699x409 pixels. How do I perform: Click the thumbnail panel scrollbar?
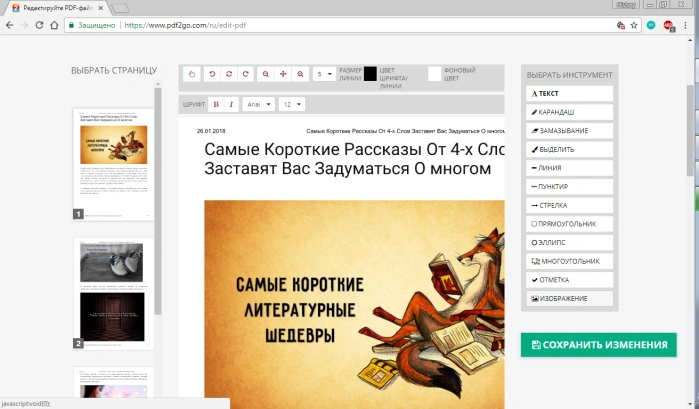(158, 201)
